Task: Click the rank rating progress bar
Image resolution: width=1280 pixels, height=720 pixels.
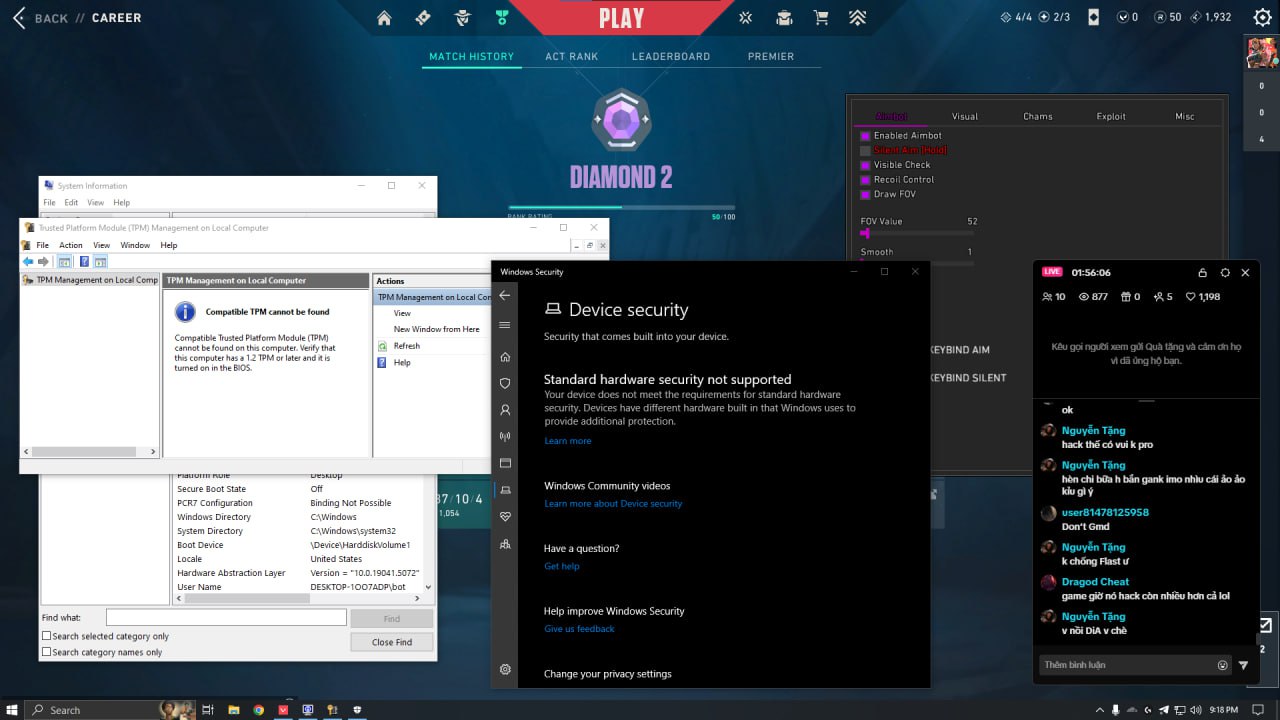Action: pyautogui.click(x=621, y=207)
